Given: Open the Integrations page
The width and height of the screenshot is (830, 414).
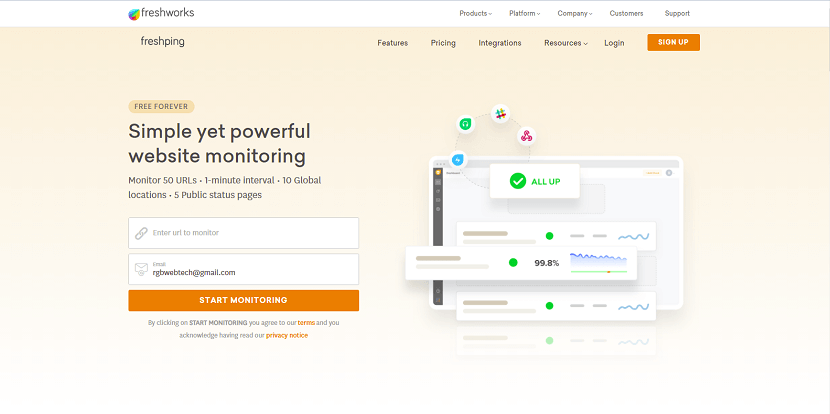Looking at the screenshot, I should [500, 43].
